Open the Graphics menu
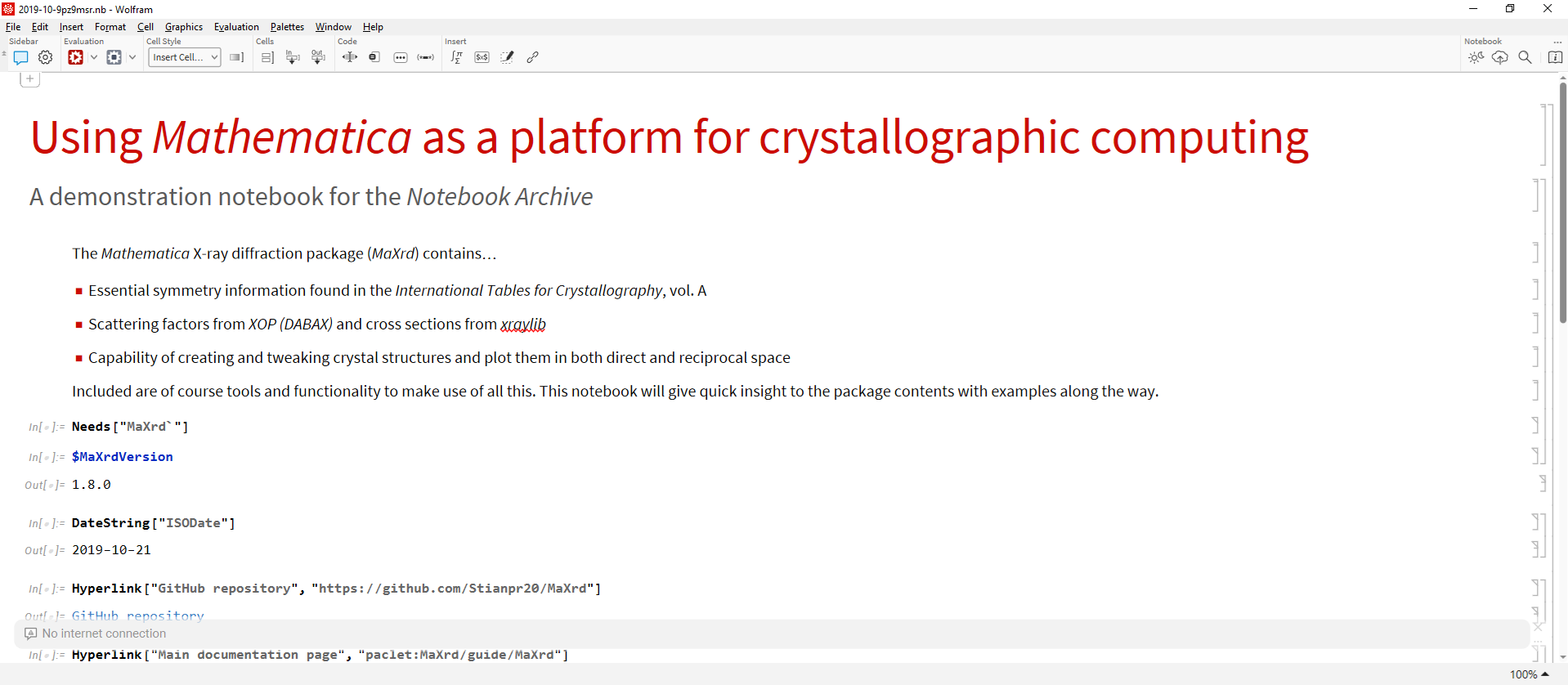Viewport: 1568px width, 685px height. coord(184,27)
